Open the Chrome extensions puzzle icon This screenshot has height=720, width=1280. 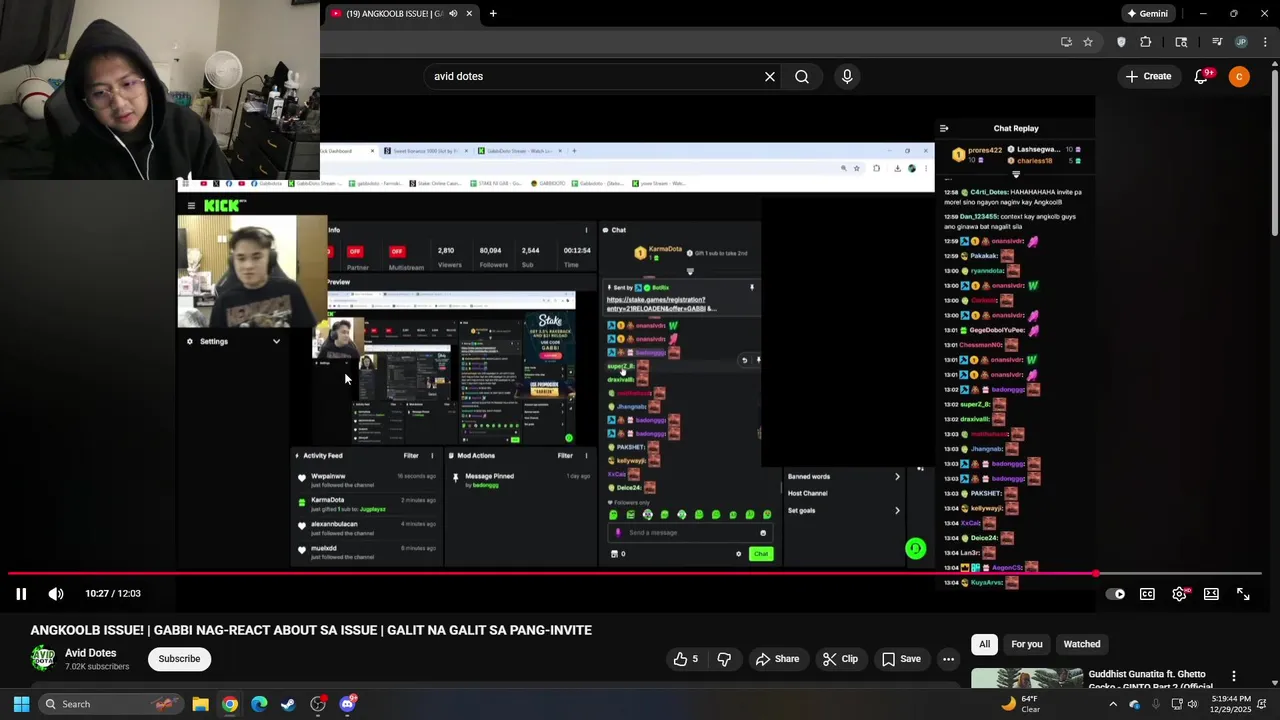tap(1146, 42)
